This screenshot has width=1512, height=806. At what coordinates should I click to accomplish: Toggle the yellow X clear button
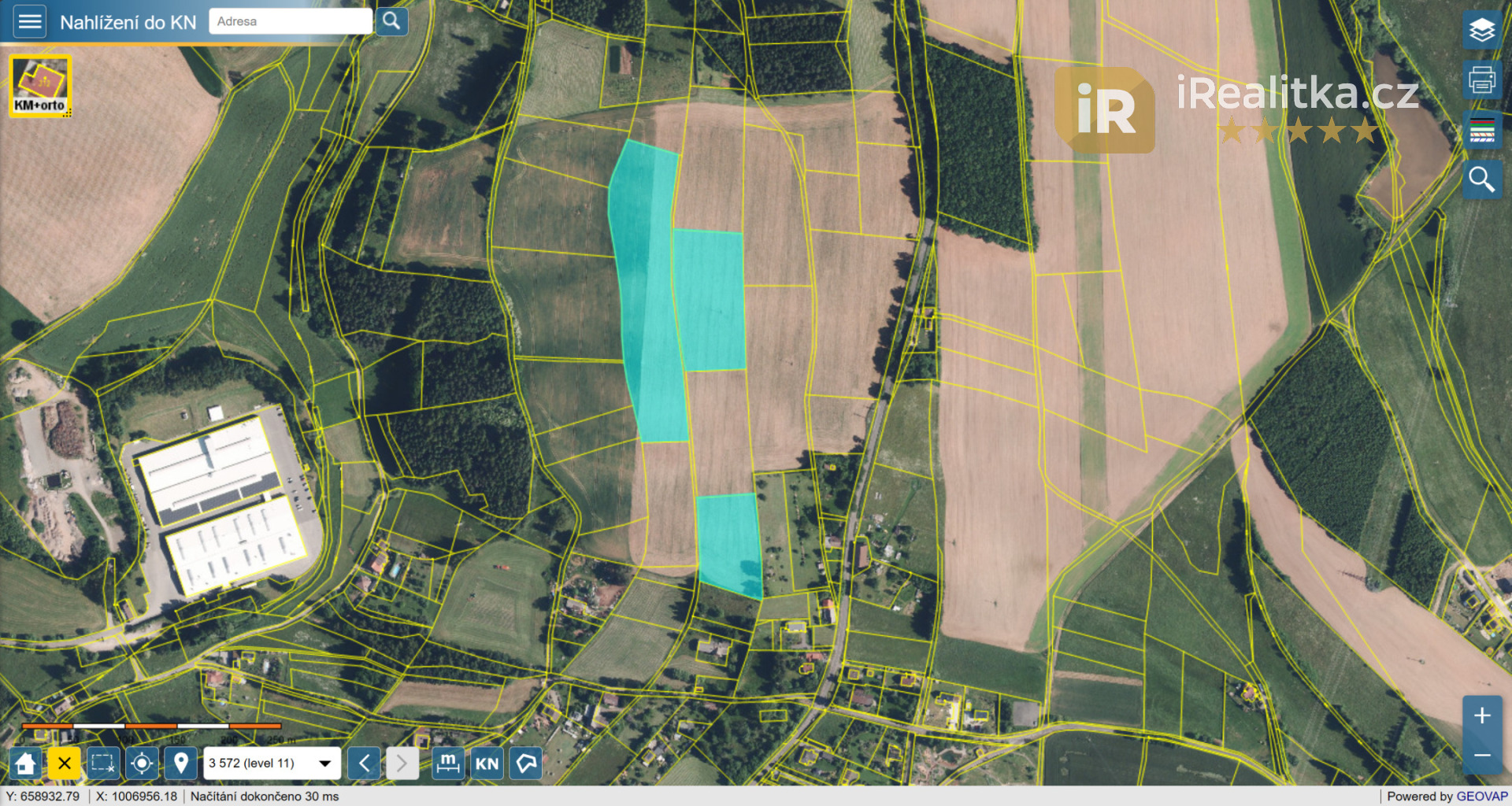tap(65, 763)
